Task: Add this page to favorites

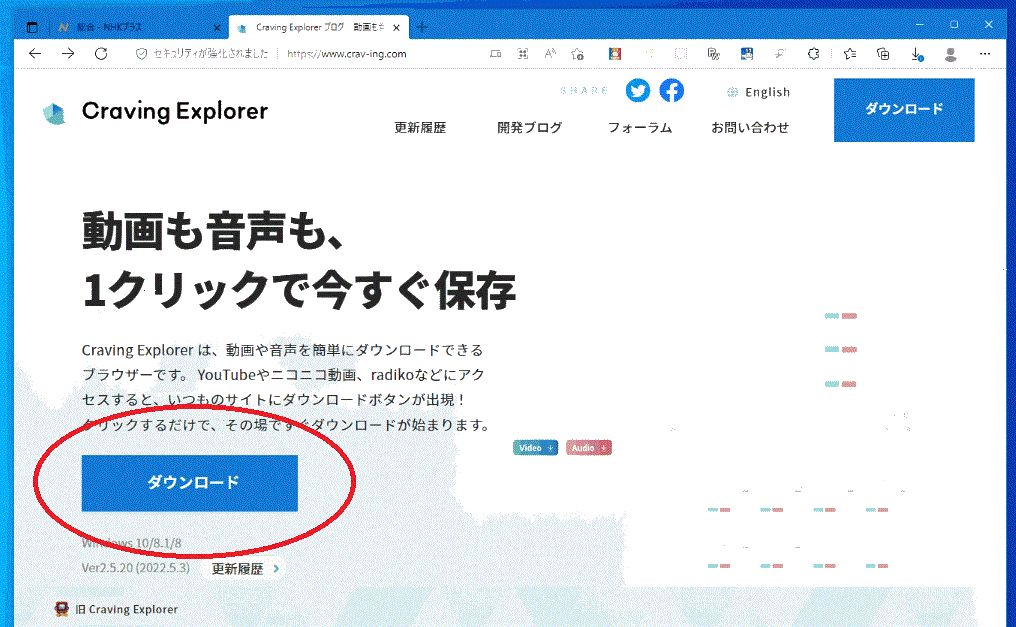Action: 577,54
